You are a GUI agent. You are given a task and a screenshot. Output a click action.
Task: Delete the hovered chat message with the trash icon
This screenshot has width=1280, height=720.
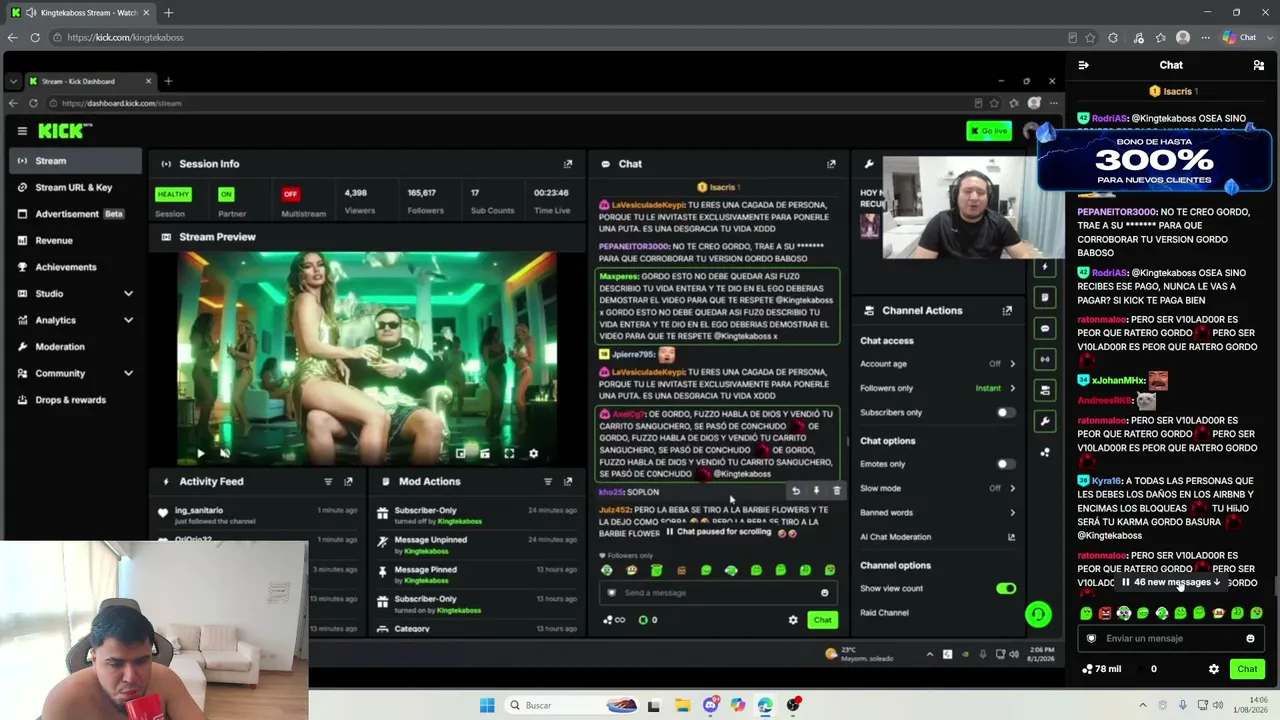(837, 491)
